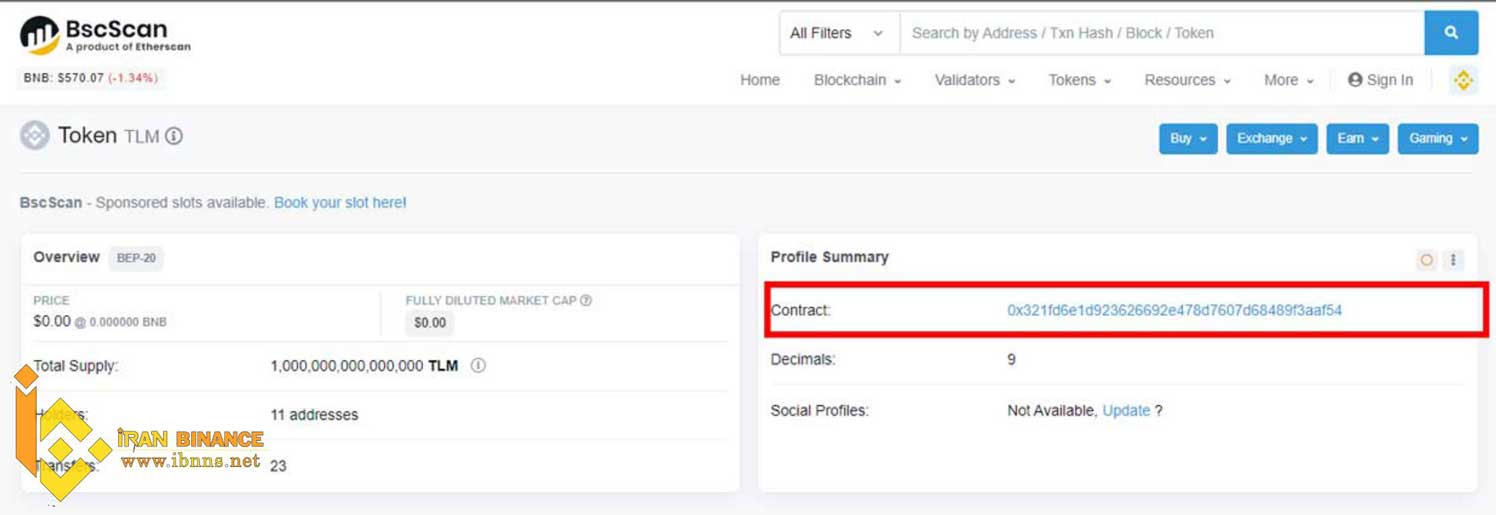
Task: Open the three-dot menu in Profile Summary
Action: 1453,260
